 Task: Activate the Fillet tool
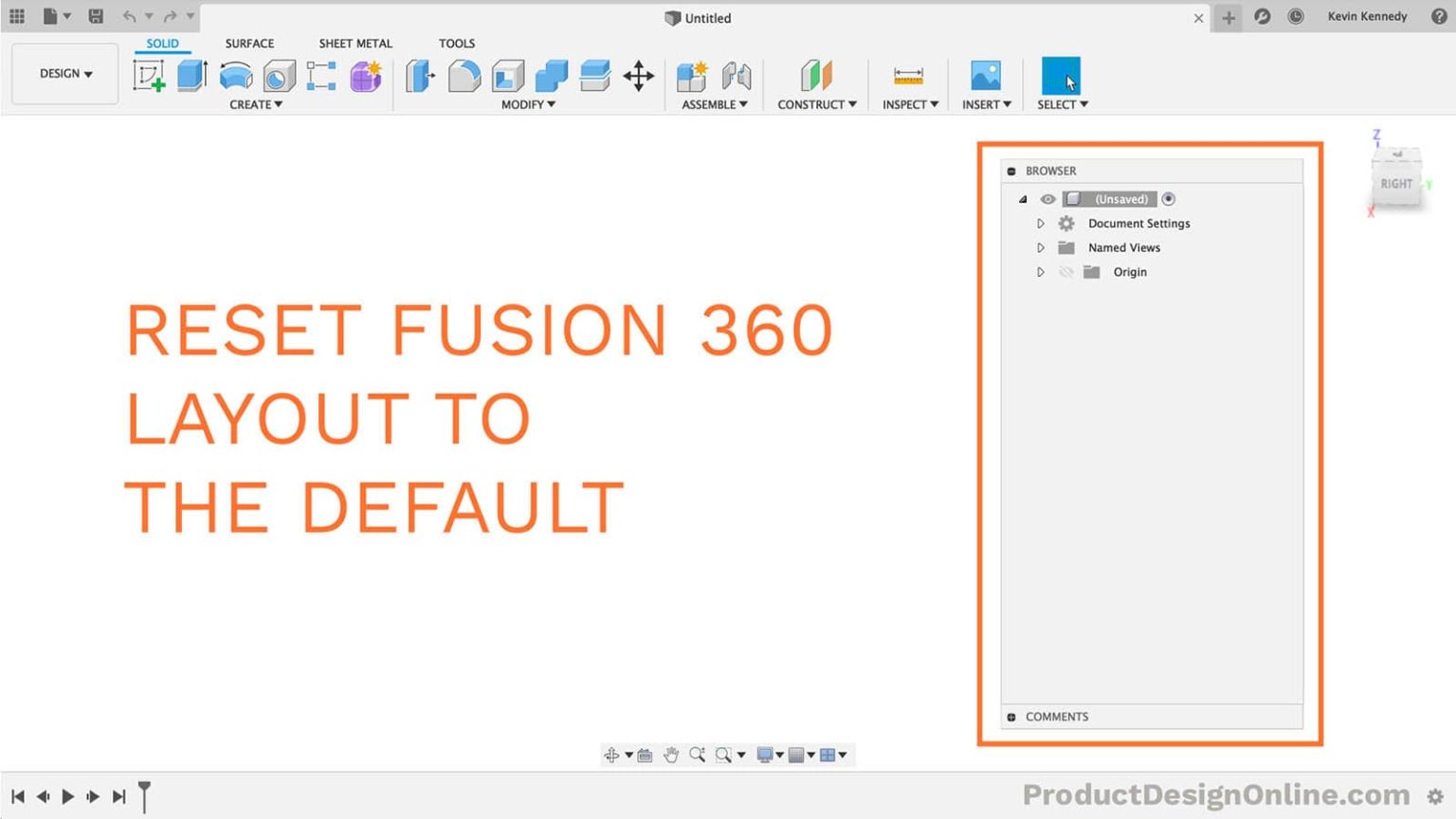pos(464,74)
